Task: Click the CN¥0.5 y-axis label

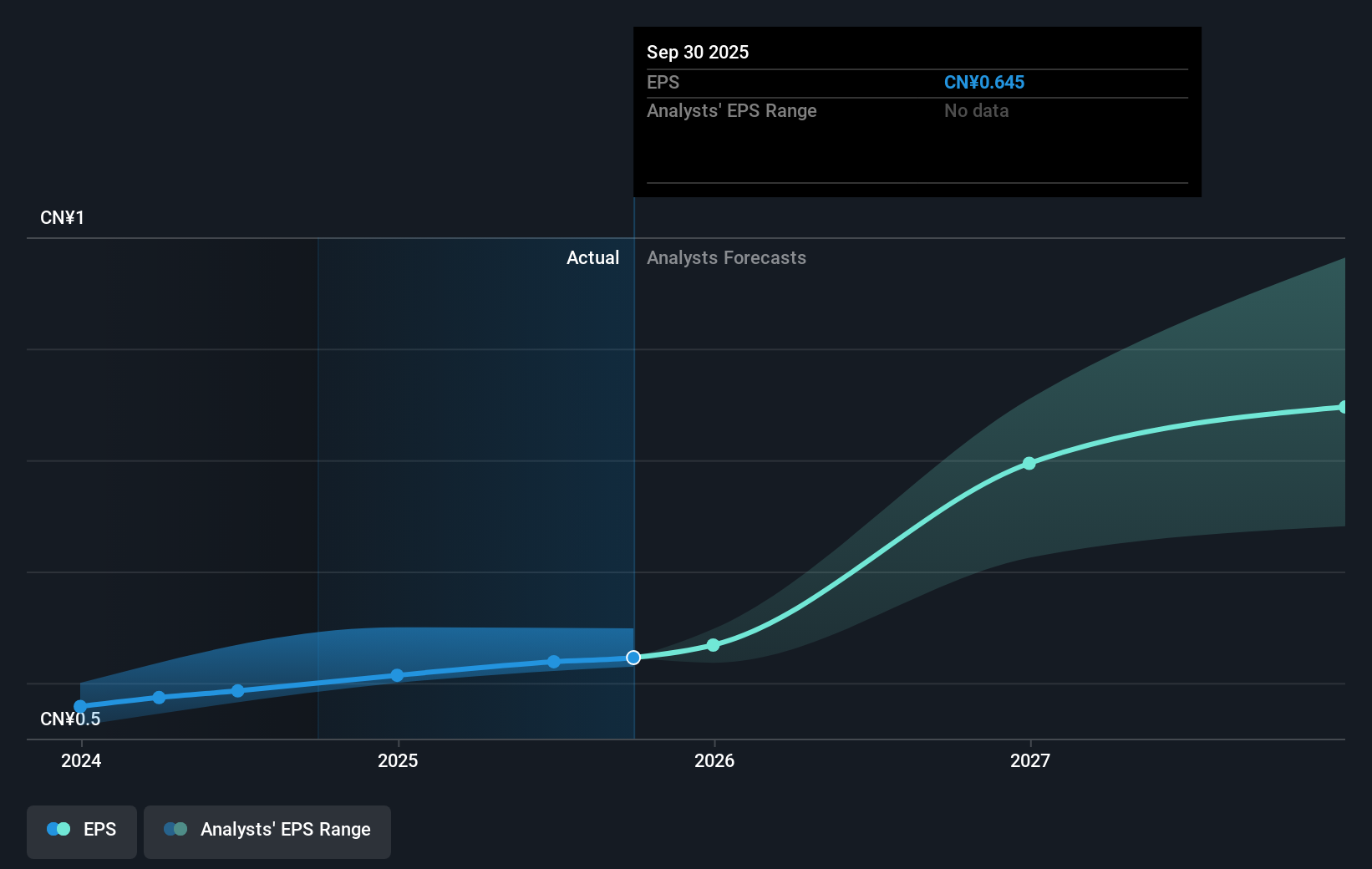Action: click(70, 719)
